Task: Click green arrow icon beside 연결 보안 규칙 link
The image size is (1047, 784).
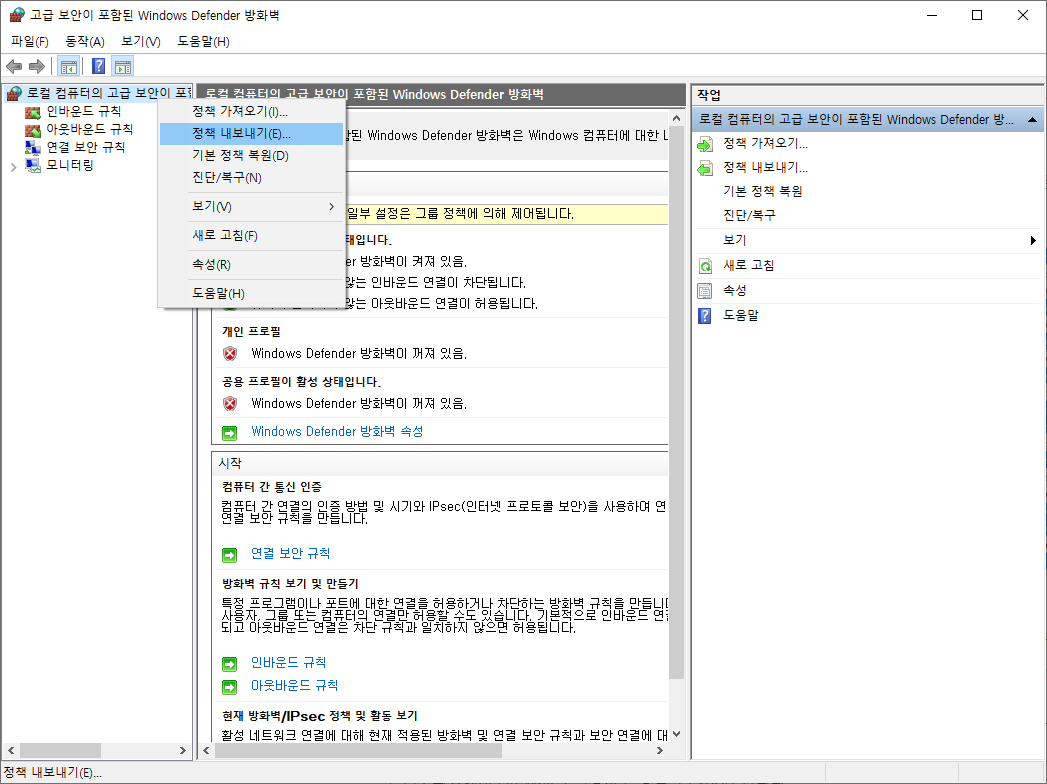Action: (x=230, y=555)
